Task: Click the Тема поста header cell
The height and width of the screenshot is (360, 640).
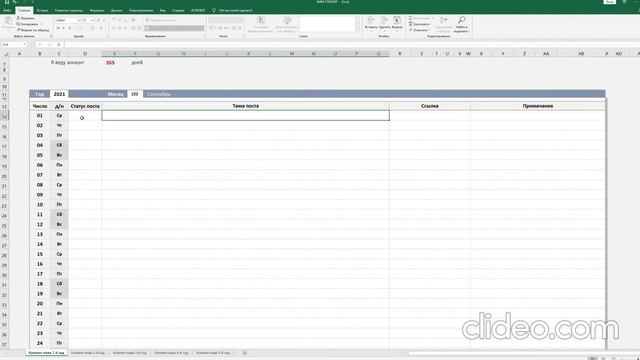Action: click(245, 106)
